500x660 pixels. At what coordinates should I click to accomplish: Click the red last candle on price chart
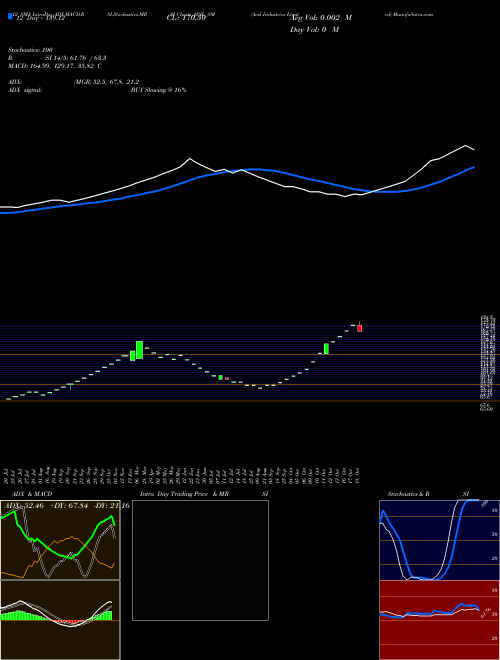tap(359, 328)
